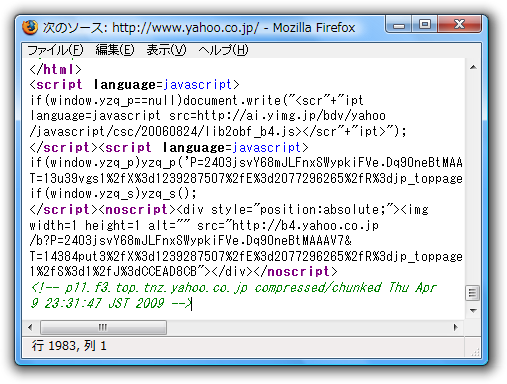Open the 編集(E) menu
507x384 pixels.
coord(115,50)
